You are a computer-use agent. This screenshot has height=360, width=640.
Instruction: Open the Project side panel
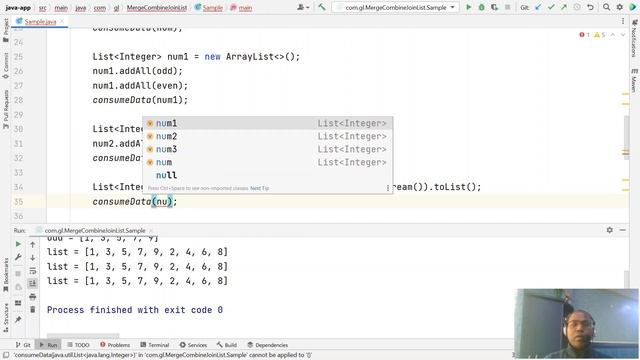click(5, 30)
